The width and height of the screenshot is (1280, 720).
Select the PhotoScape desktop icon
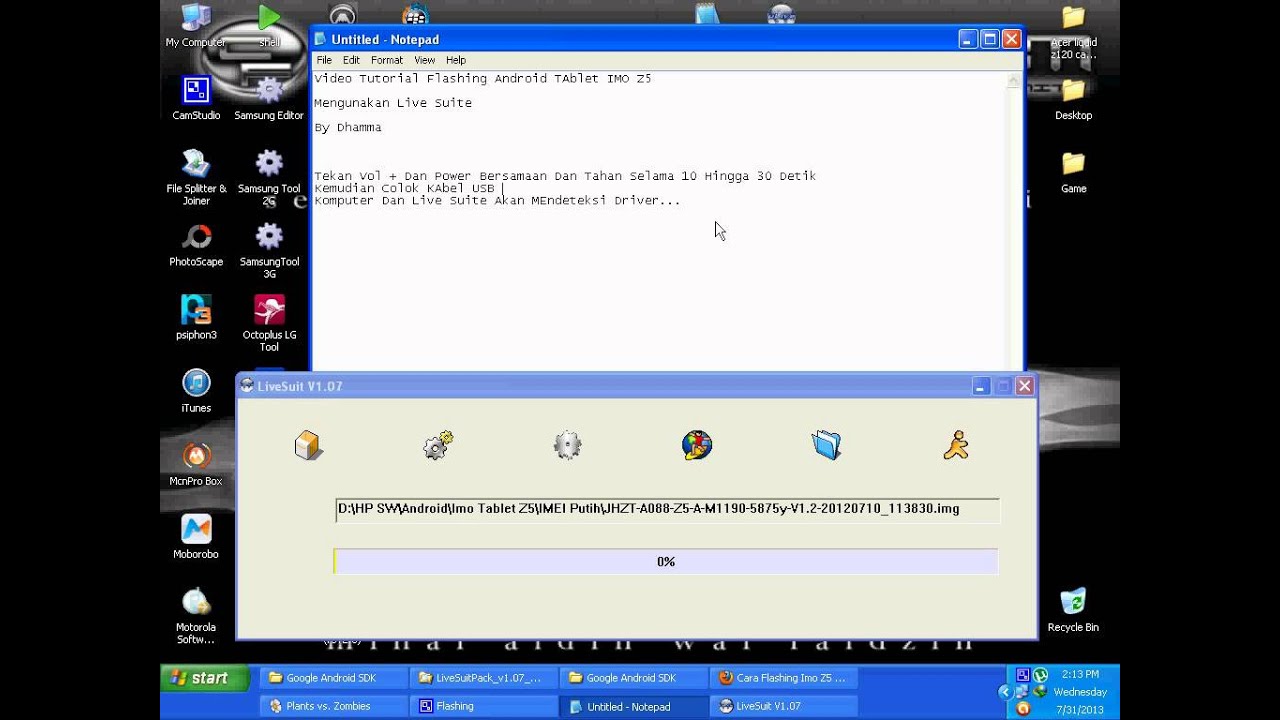pos(196,245)
